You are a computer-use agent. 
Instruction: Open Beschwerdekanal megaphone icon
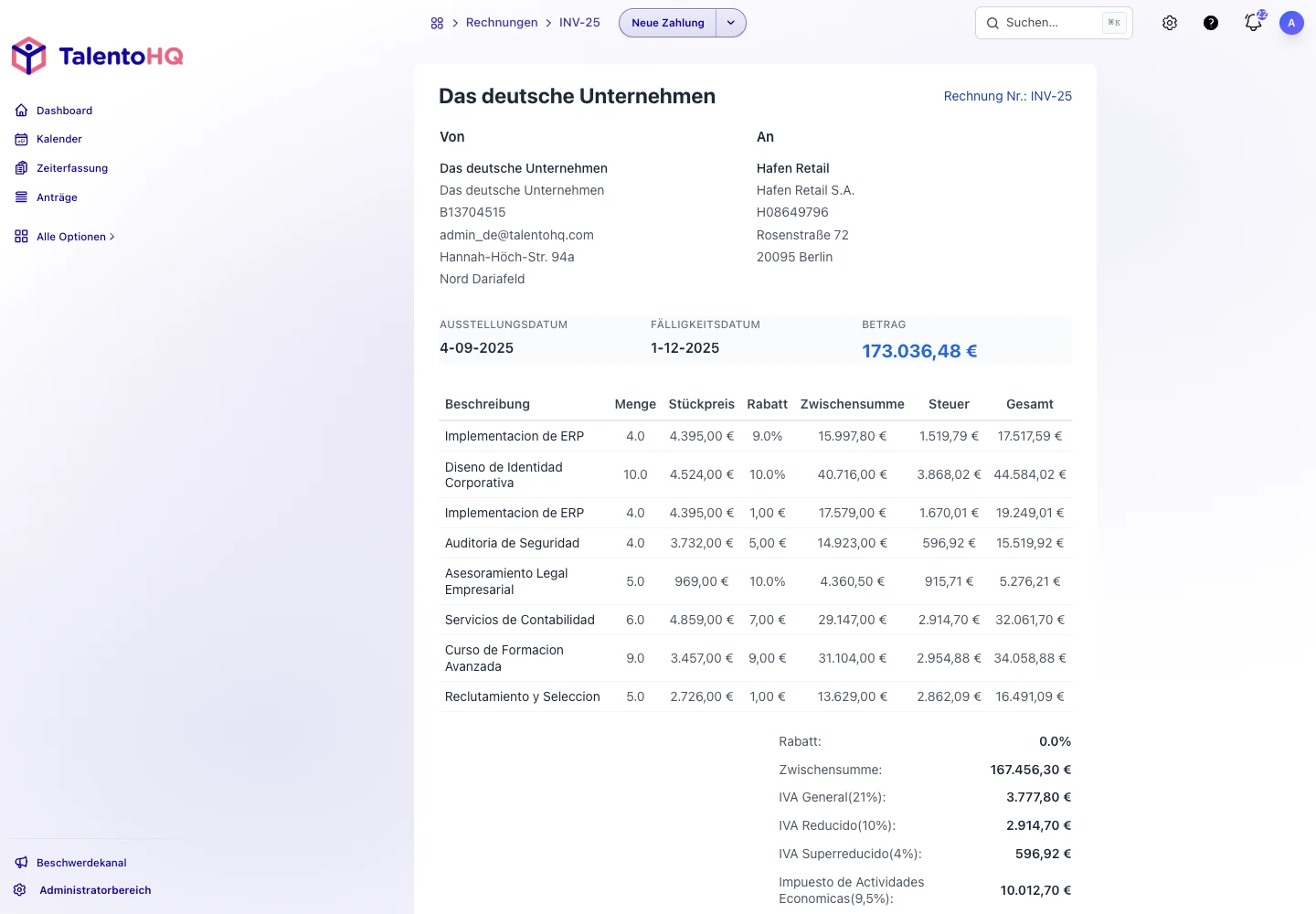coord(21,863)
